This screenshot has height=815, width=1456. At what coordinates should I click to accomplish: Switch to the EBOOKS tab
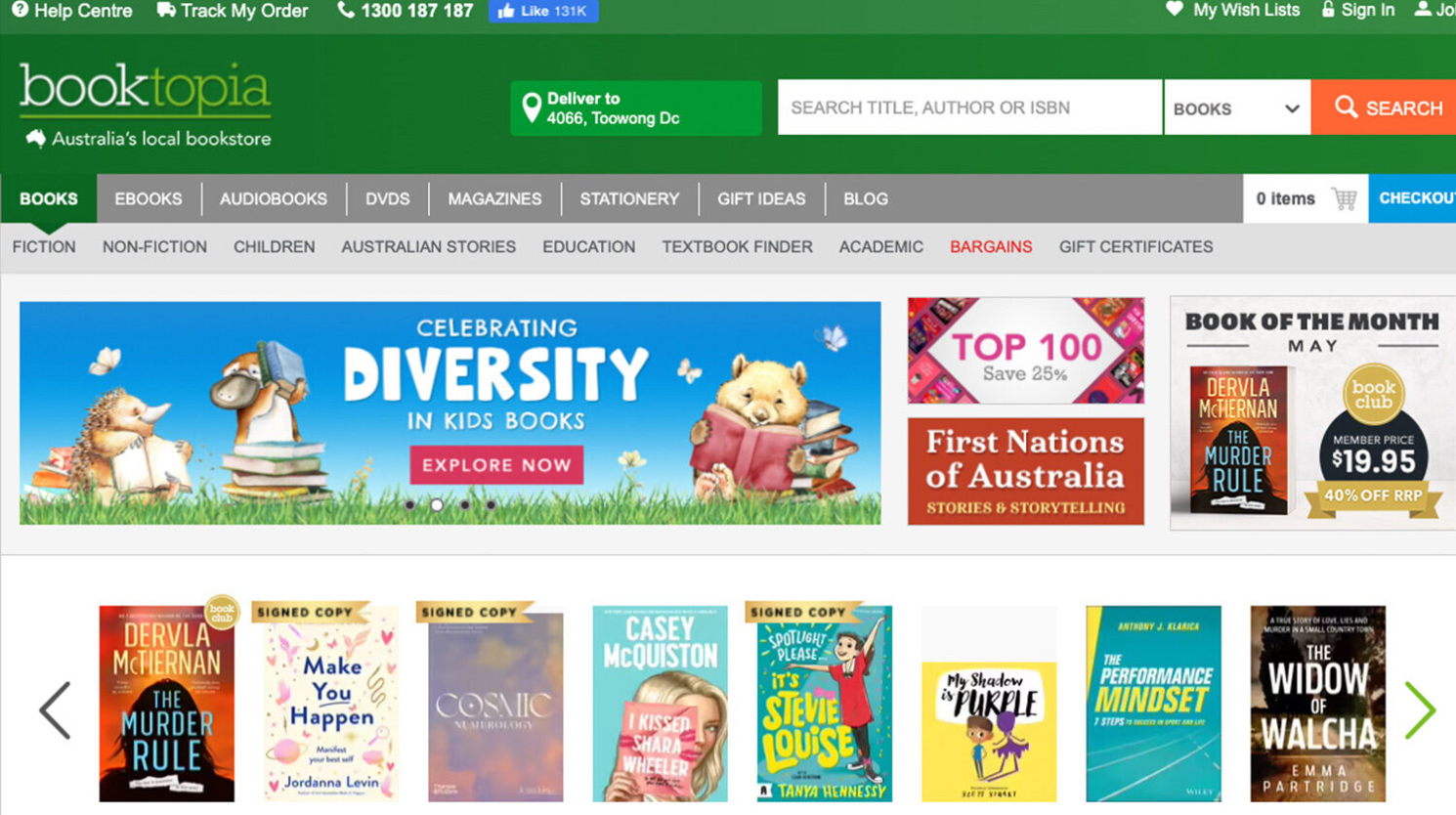(x=149, y=198)
